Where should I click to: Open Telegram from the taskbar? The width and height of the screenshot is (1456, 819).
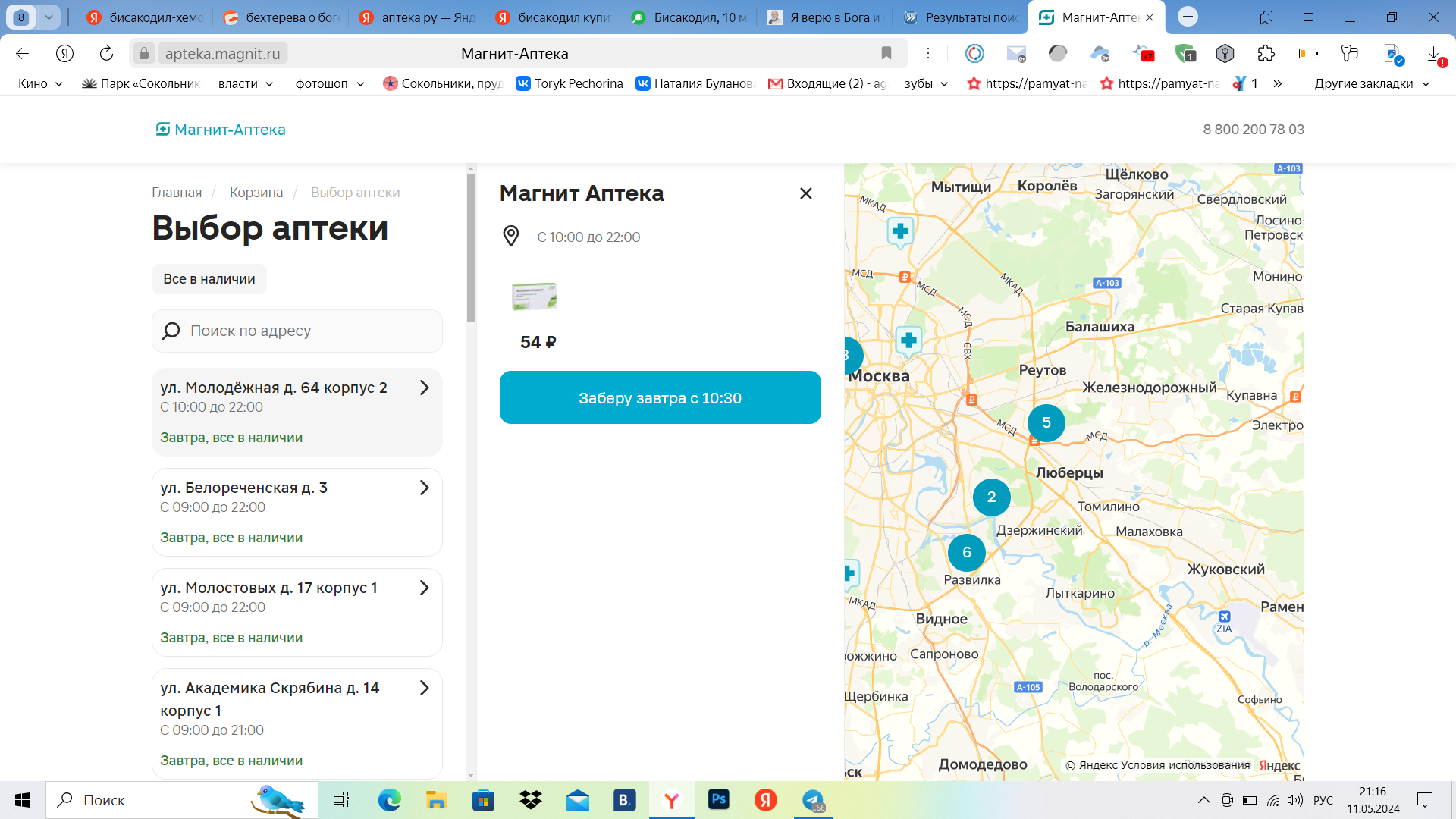pos(813,800)
